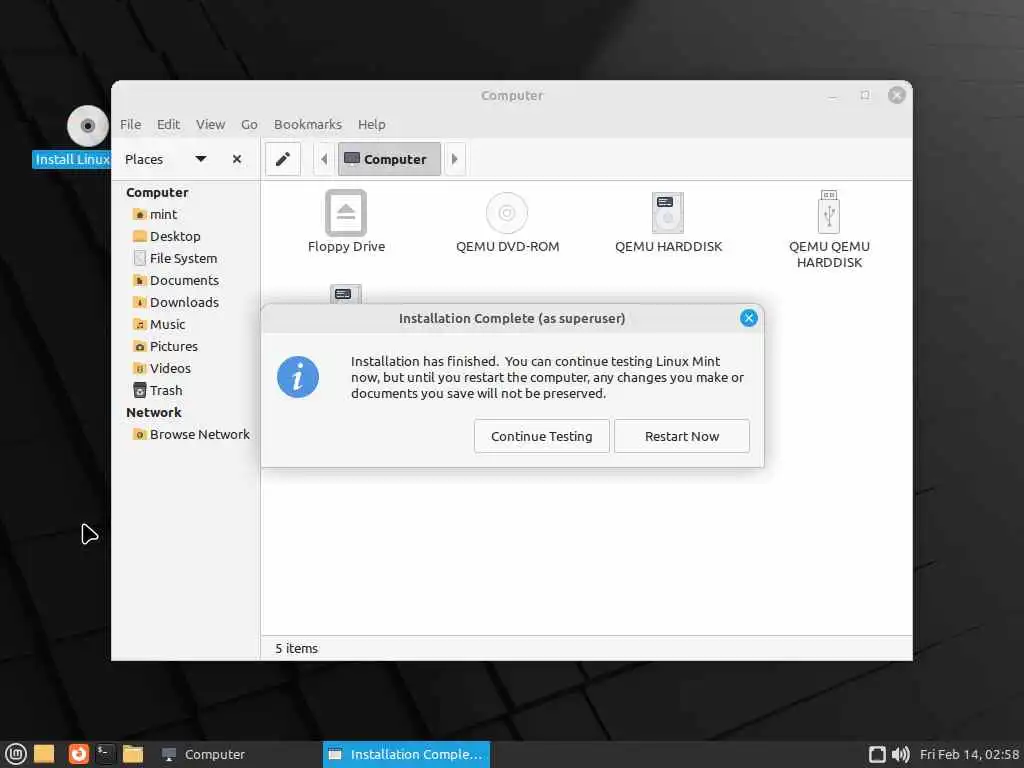Close the Computer window

coord(897,95)
